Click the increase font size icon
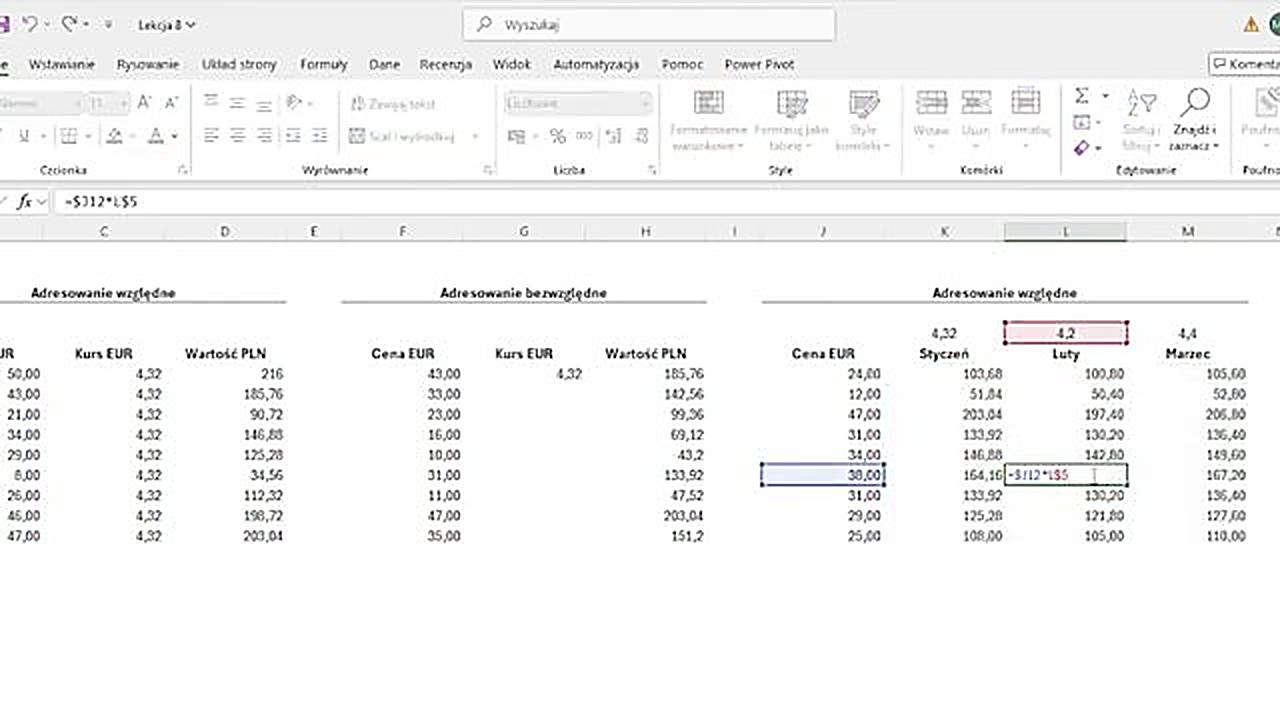The width and height of the screenshot is (1280, 720). 145,103
